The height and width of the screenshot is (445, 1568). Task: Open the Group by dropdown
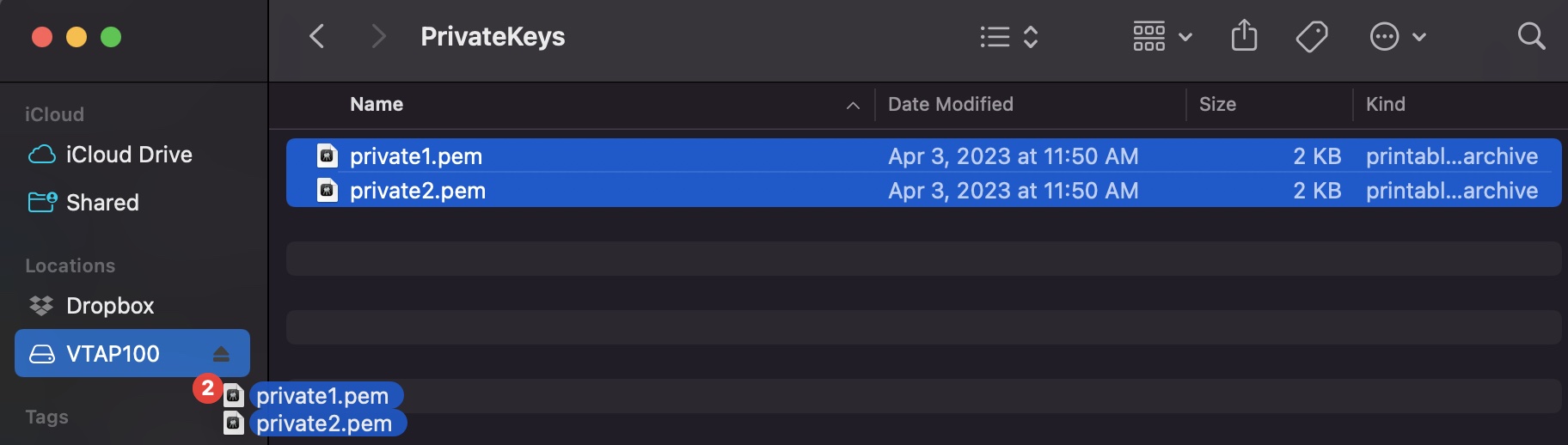[1161, 36]
